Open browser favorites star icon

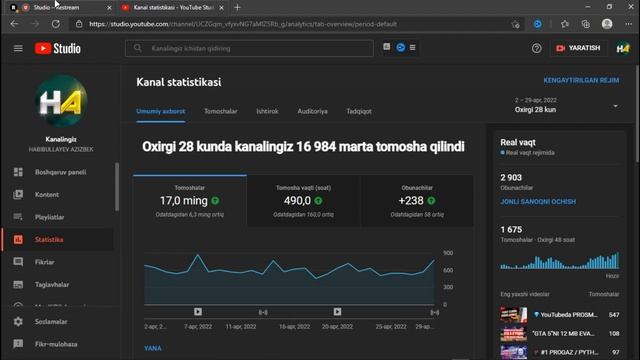(x=564, y=24)
